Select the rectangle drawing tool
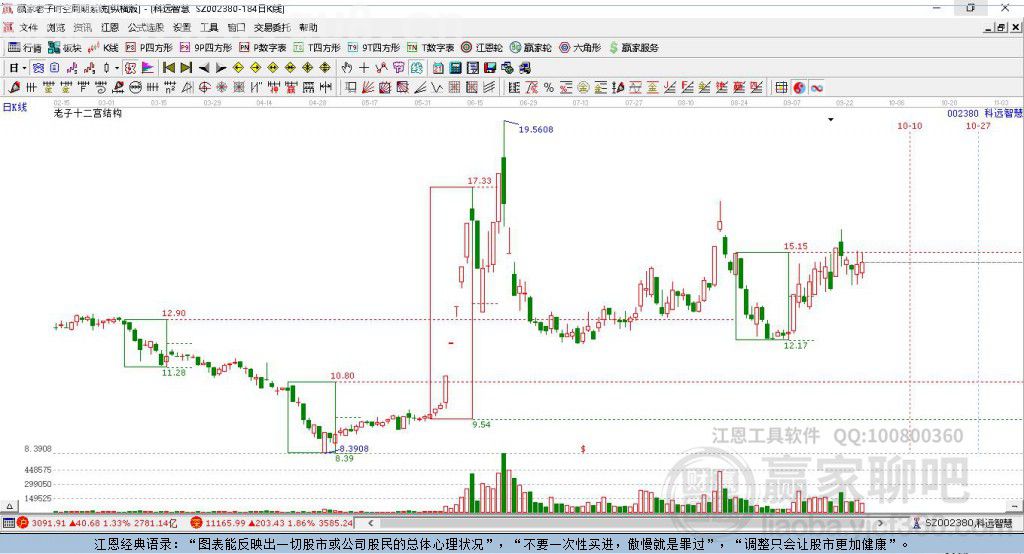 coord(351,88)
